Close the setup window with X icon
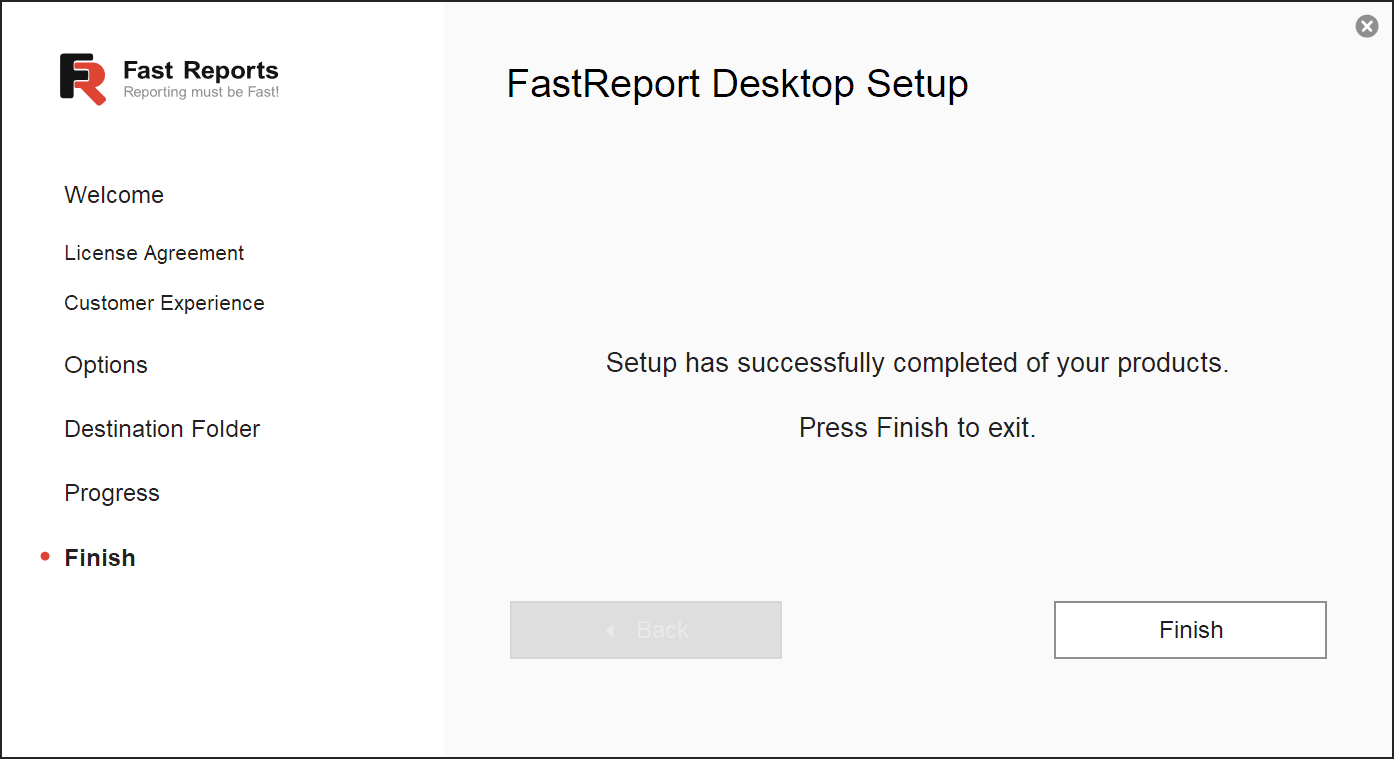The height and width of the screenshot is (759, 1394). coord(1366,27)
